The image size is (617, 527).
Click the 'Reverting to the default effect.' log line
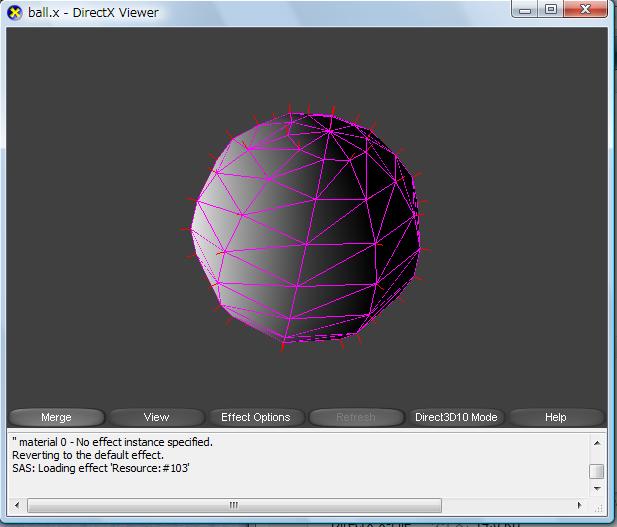88,455
